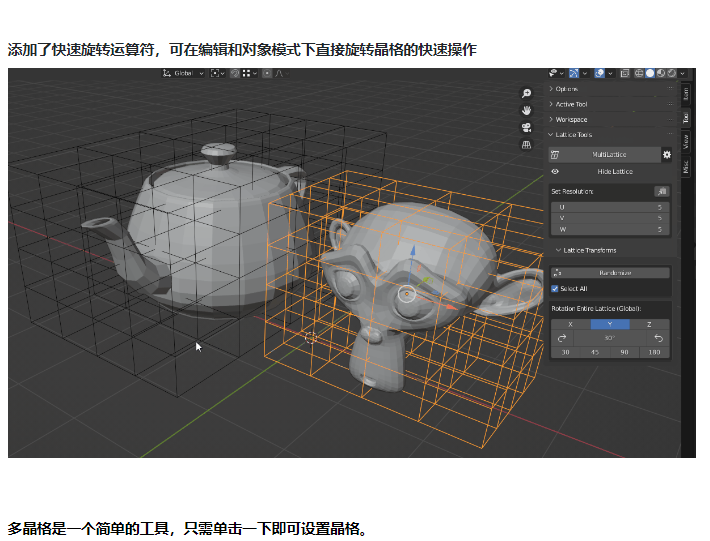710x541 pixels.
Task: Click the MultiLattice settings gear icon
Action: 667,155
